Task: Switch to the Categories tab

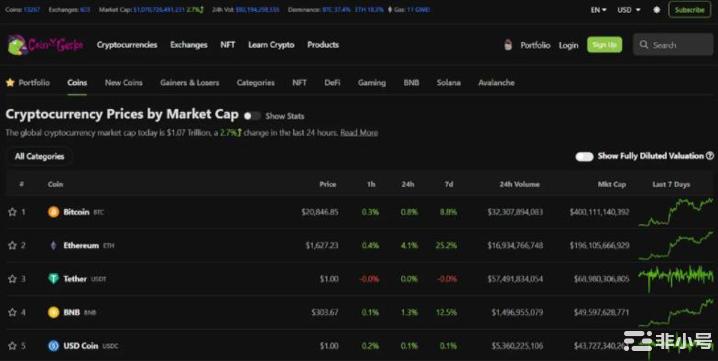Action: tap(256, 82)
